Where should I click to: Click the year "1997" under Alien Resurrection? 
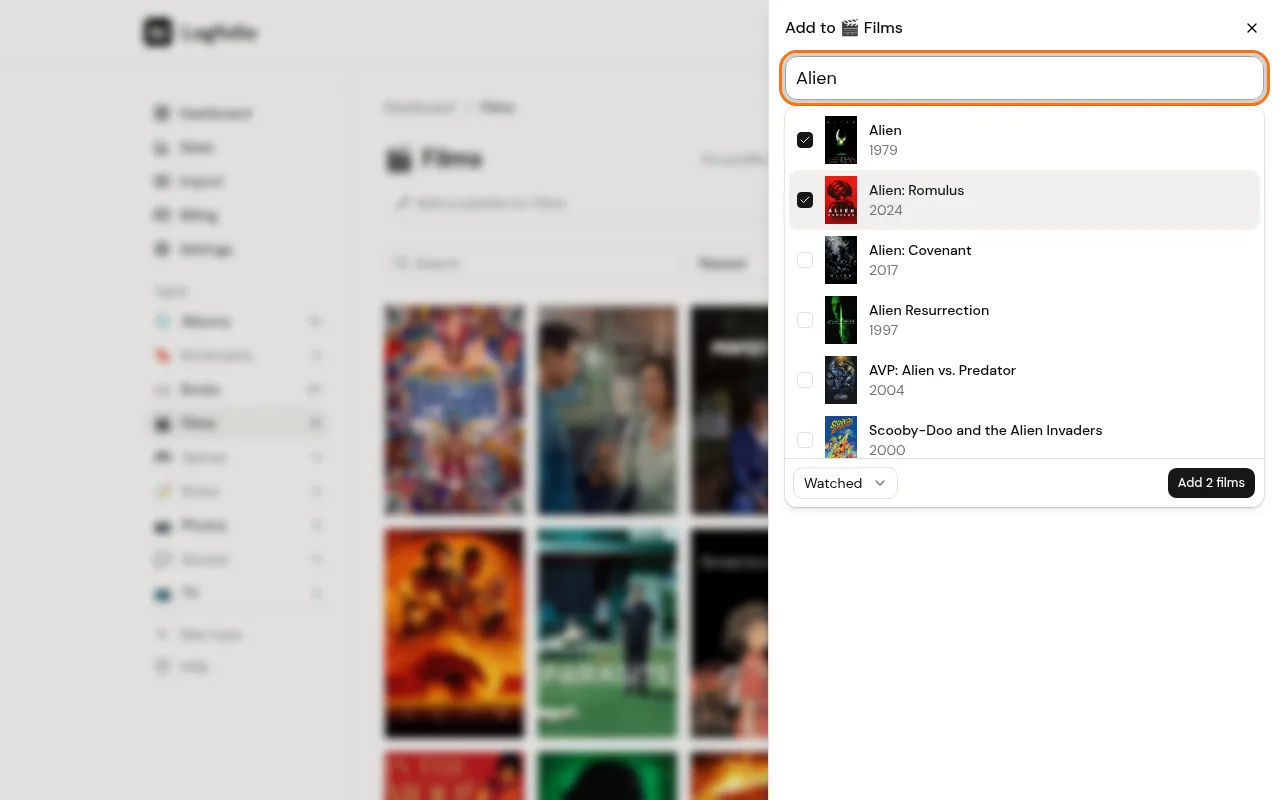coord(883,330)
